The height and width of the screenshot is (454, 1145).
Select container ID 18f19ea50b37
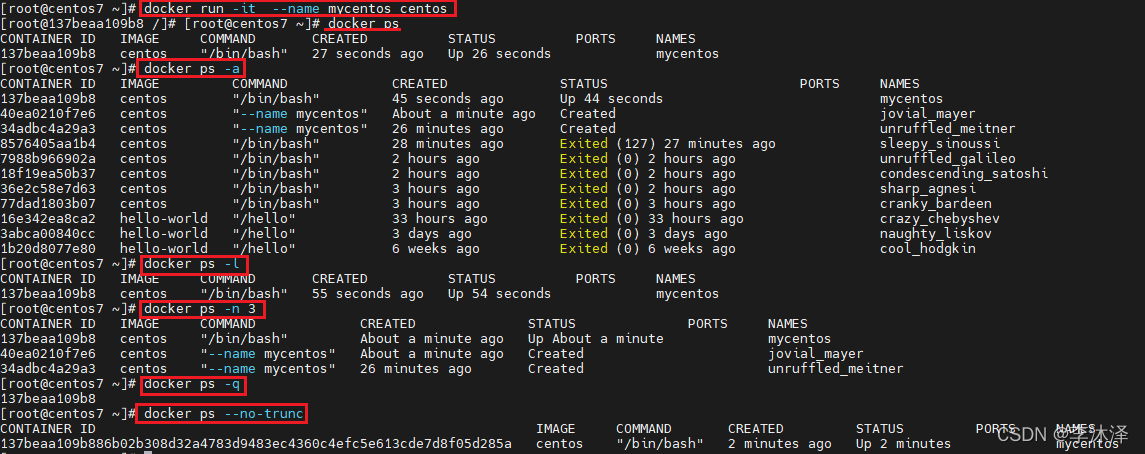(x=48, y=174)
